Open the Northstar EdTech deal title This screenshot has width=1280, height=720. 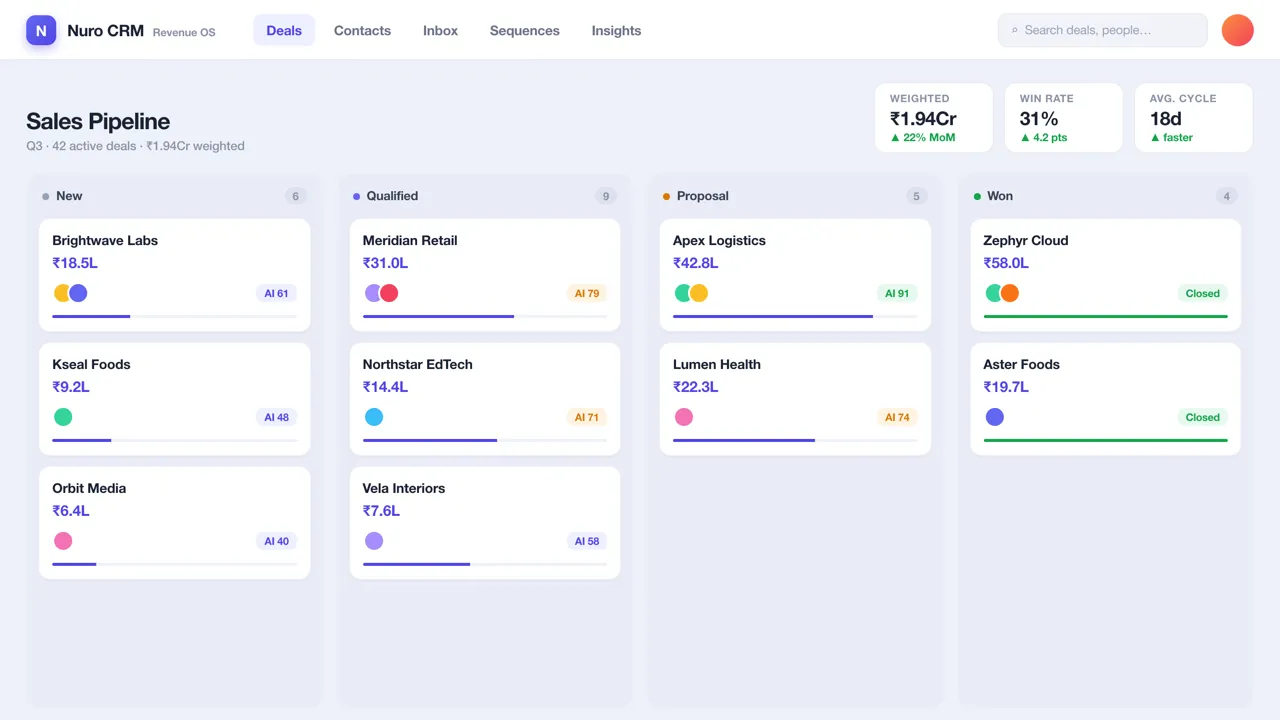pyautogui.click(x=418, y=364)
